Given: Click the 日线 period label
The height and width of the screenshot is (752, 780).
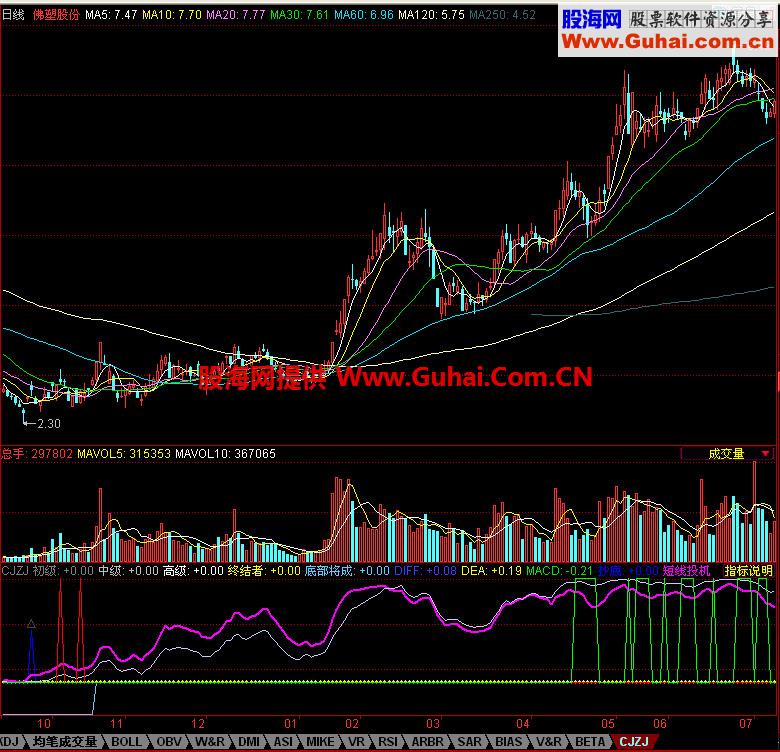Looking at the screenshot, I should coord(13,15).
